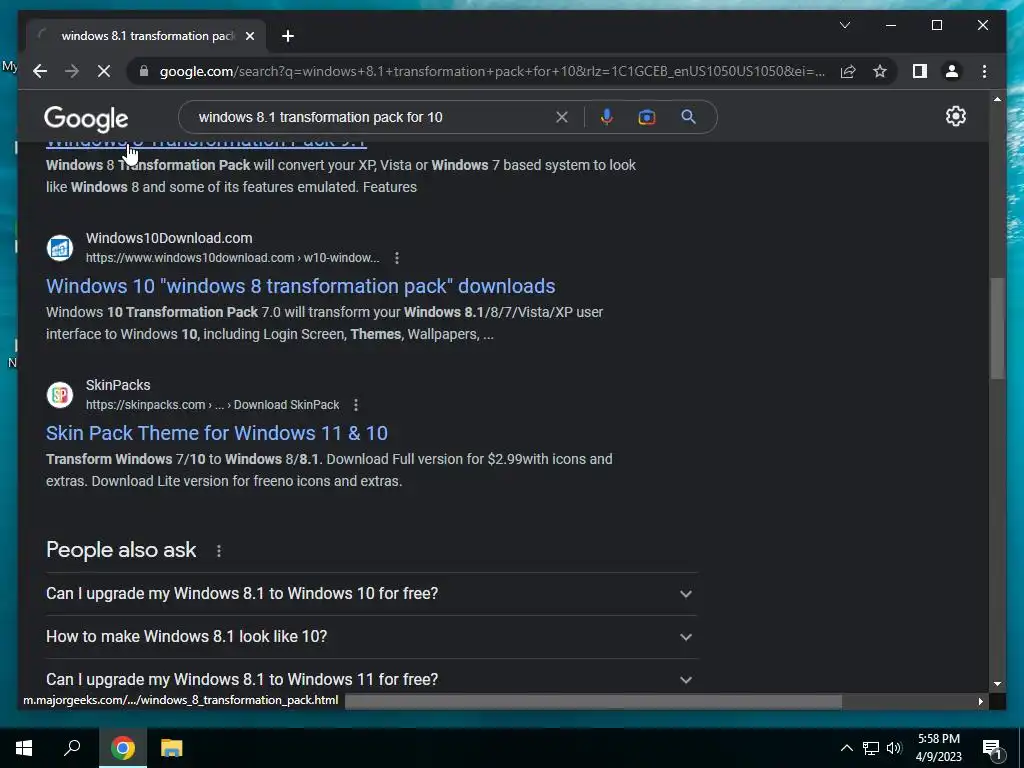Open a new tab
Image resolution: width=1024 pixels, height=768 pixels.
pos(288,36)
